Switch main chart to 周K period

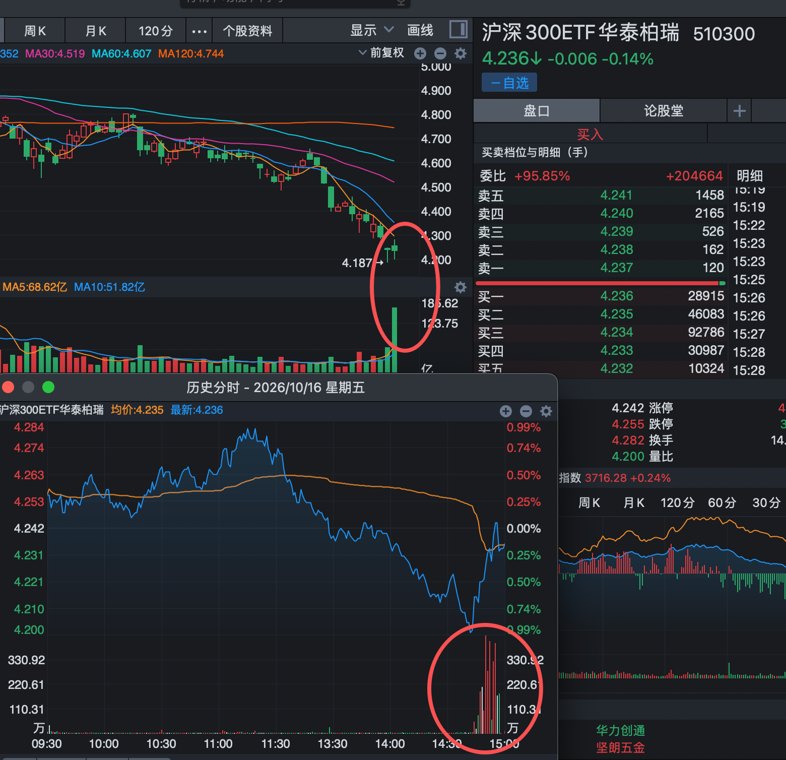(35, 31)
